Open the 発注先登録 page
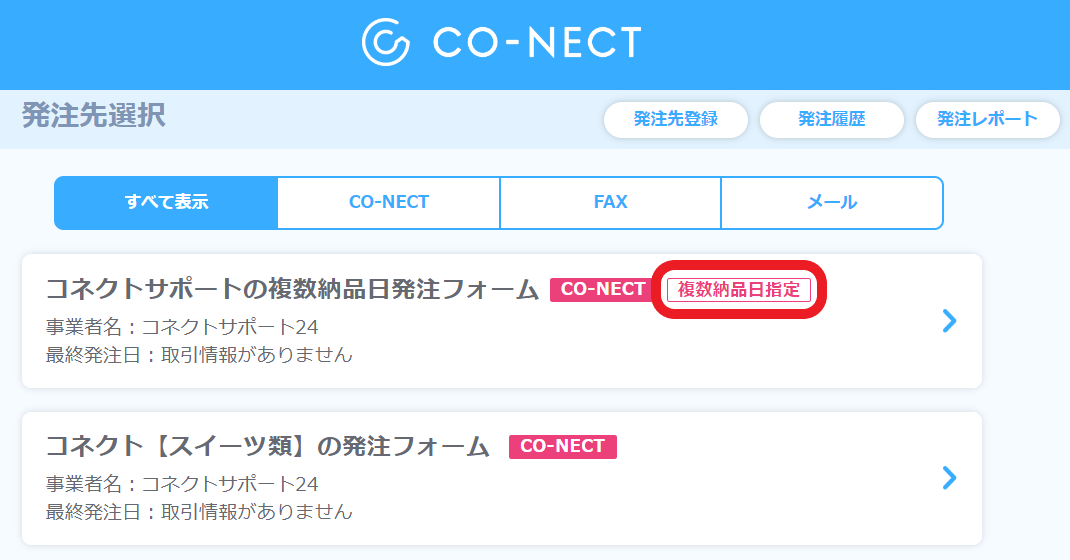 [x=676, y=119]
